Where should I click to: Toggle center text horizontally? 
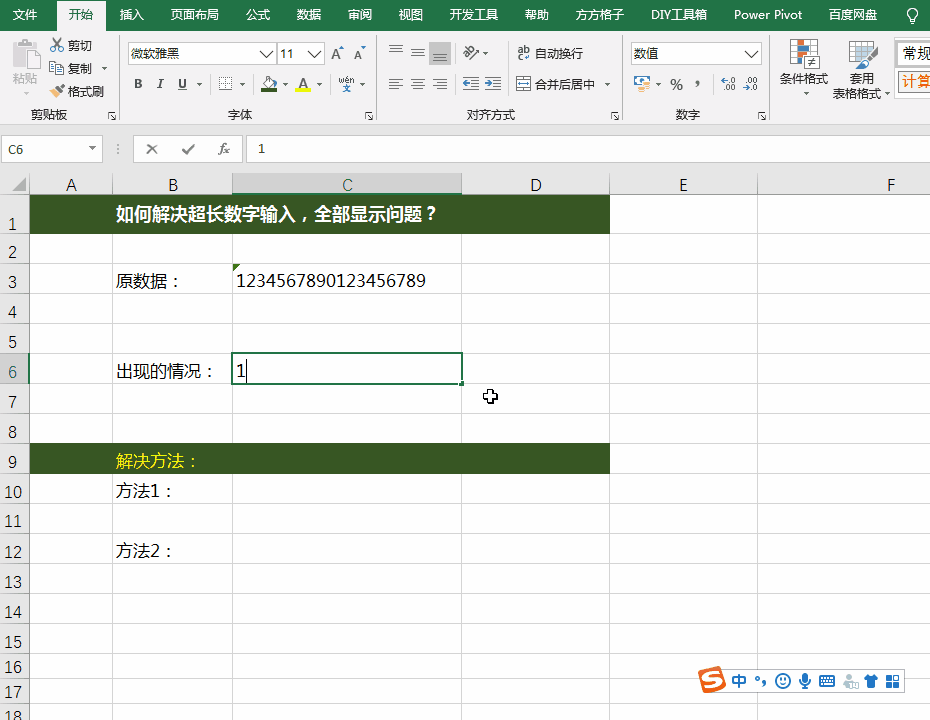[x=418, y=84]
